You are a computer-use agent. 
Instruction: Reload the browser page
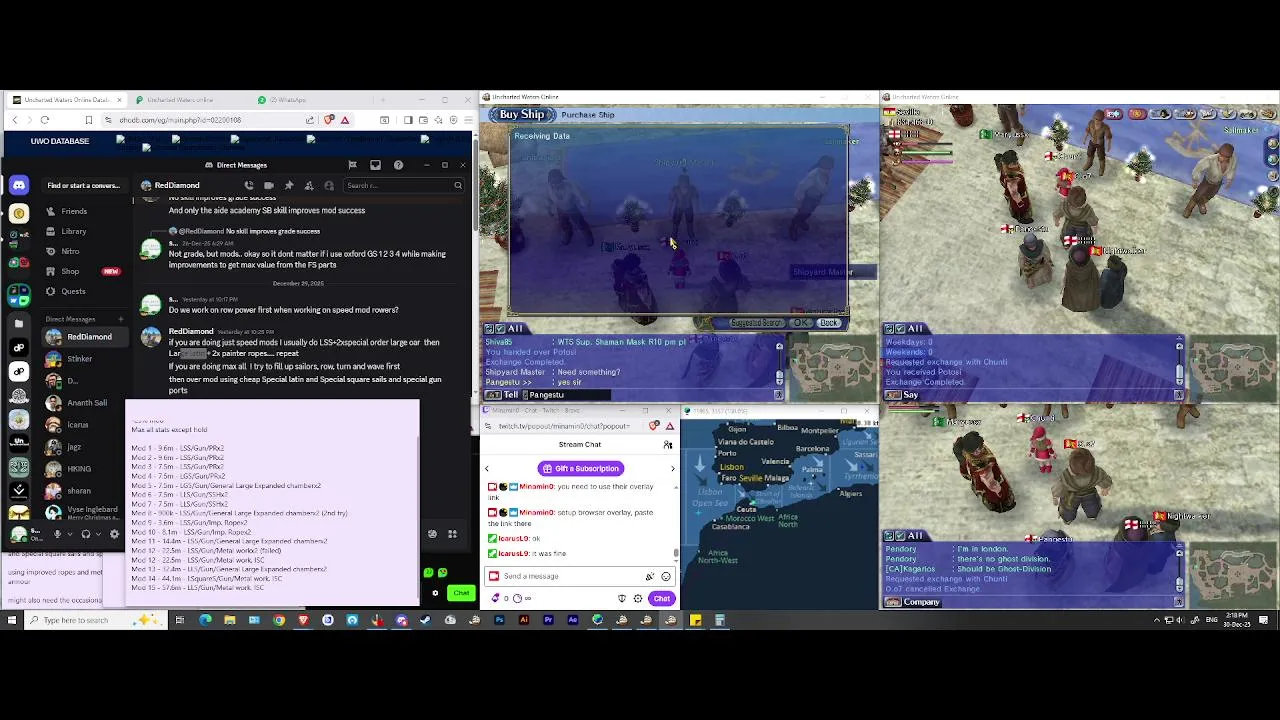click(45, 120)
